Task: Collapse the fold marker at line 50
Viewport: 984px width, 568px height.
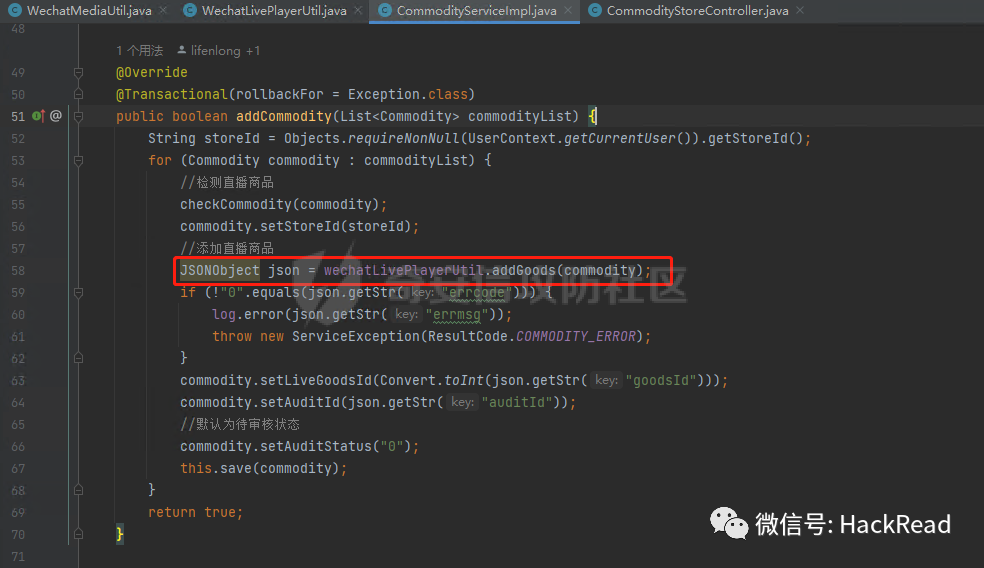Action: click(78, 95)
